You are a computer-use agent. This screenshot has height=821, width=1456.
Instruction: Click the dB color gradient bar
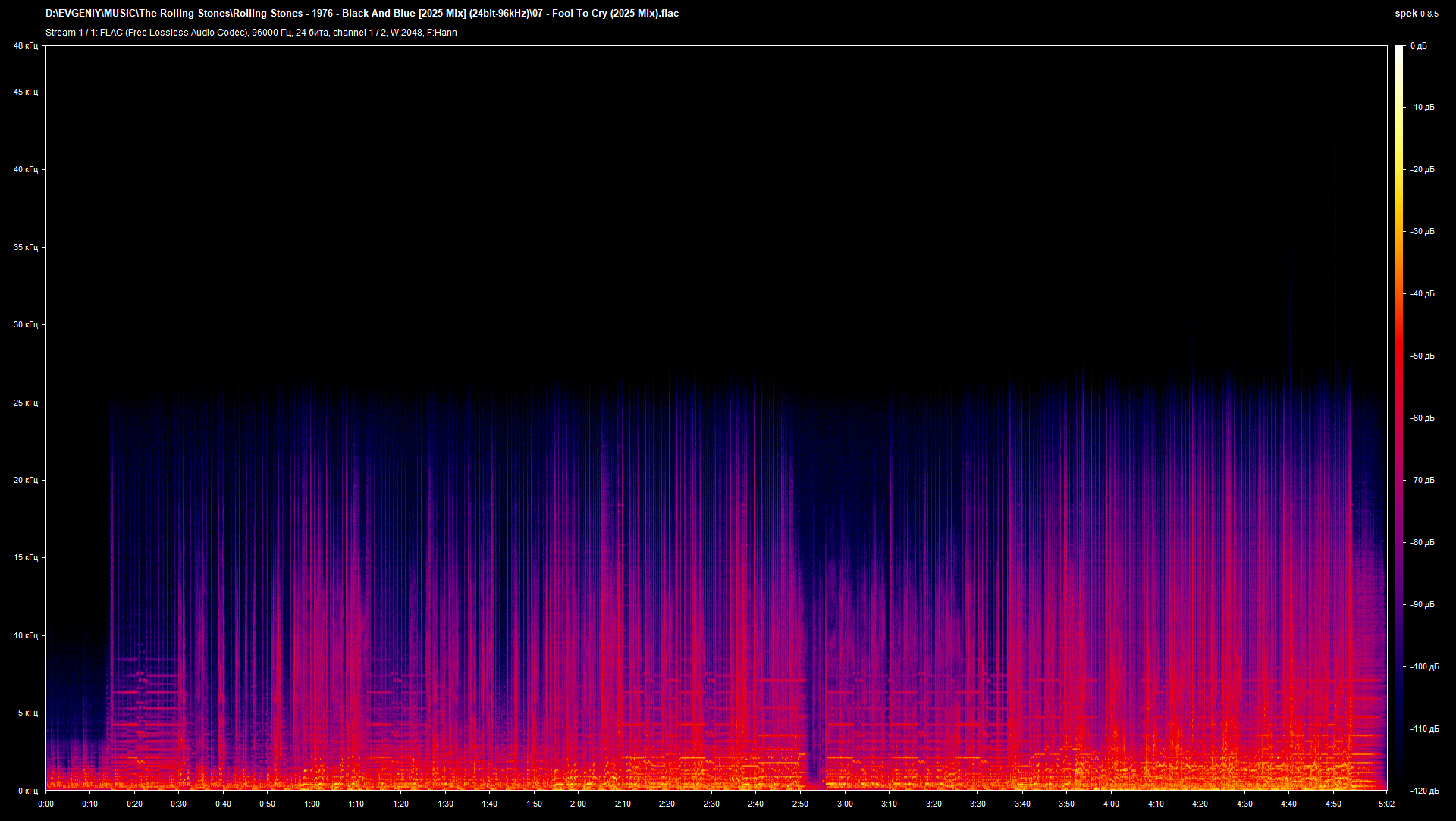[1399, 417]
